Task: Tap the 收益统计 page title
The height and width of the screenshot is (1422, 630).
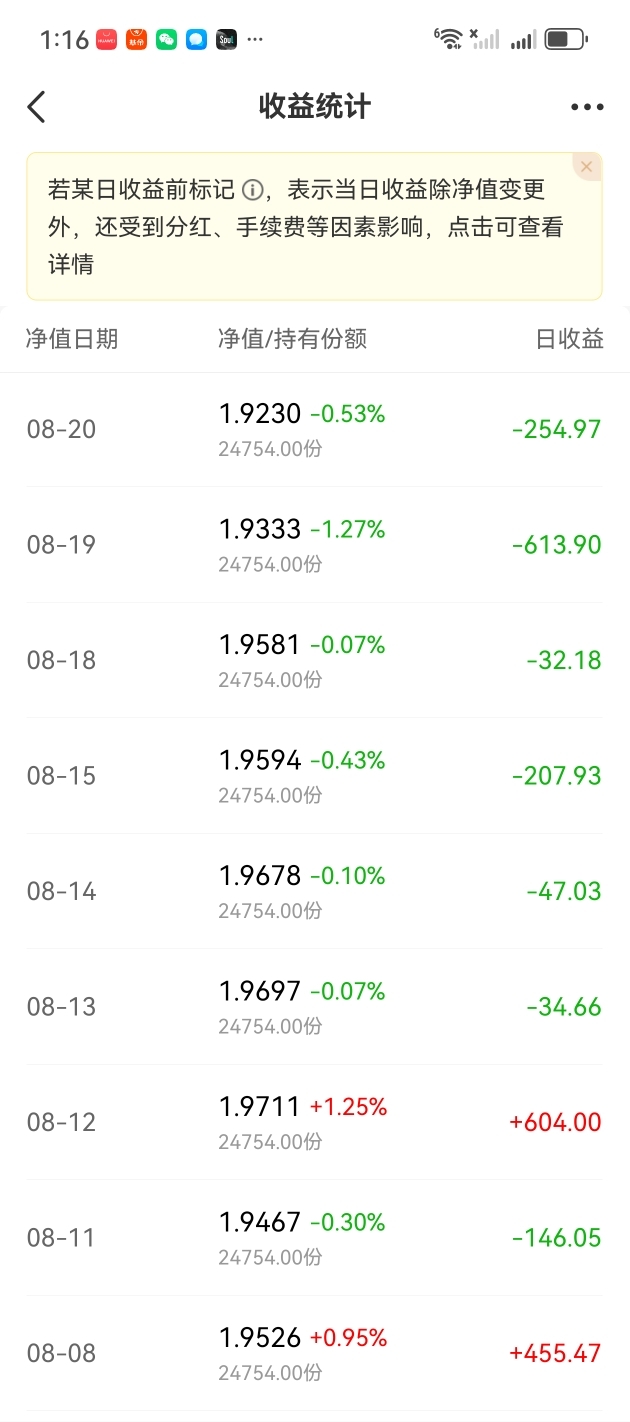Action: tap(315, 107)
